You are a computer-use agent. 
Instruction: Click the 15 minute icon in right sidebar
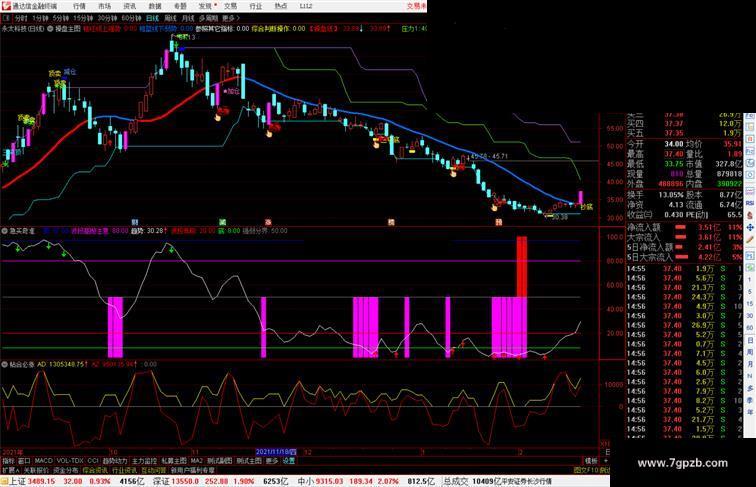click(x=750, y=304)
